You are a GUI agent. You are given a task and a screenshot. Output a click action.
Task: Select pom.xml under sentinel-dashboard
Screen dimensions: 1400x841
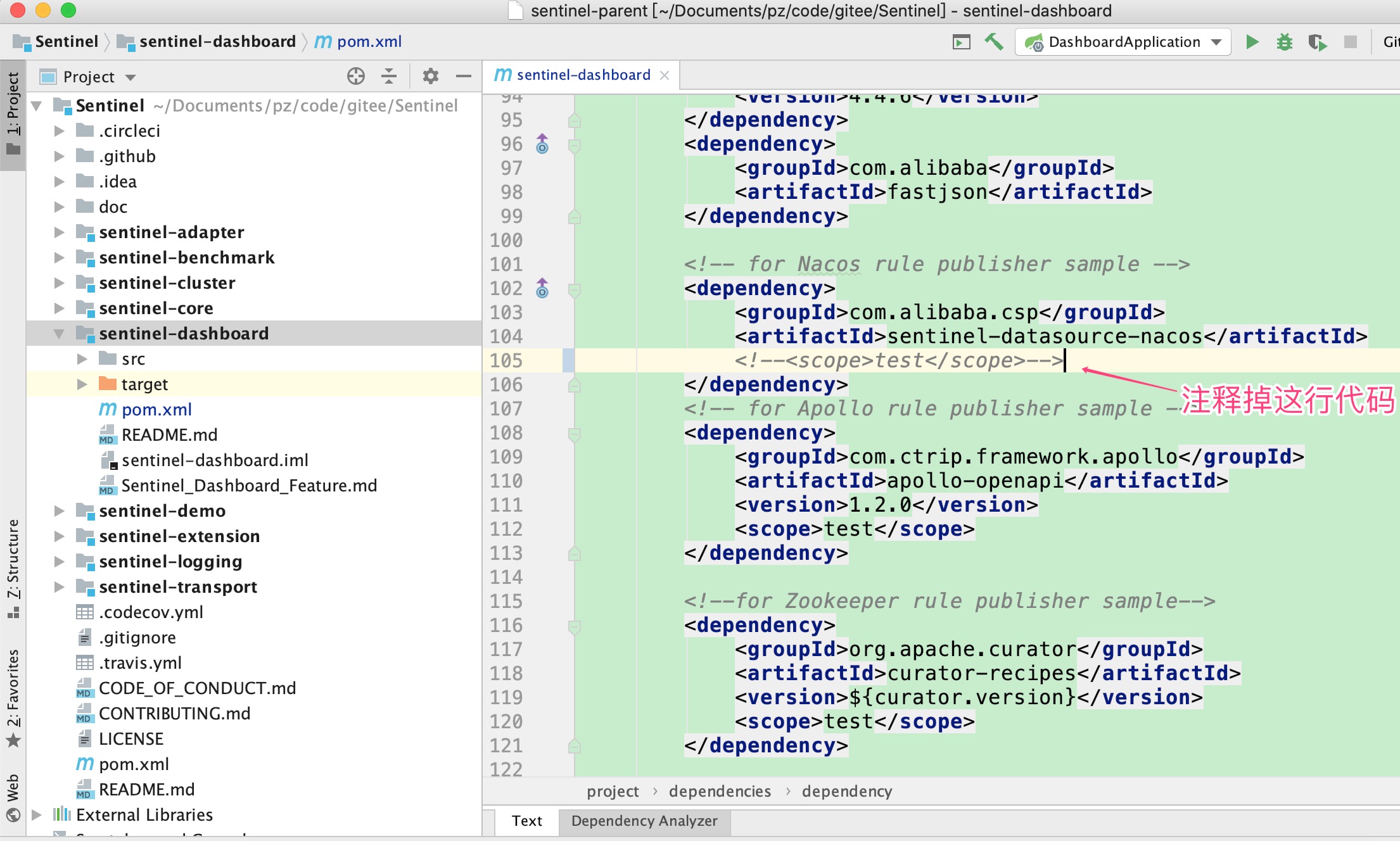(156, 410)
